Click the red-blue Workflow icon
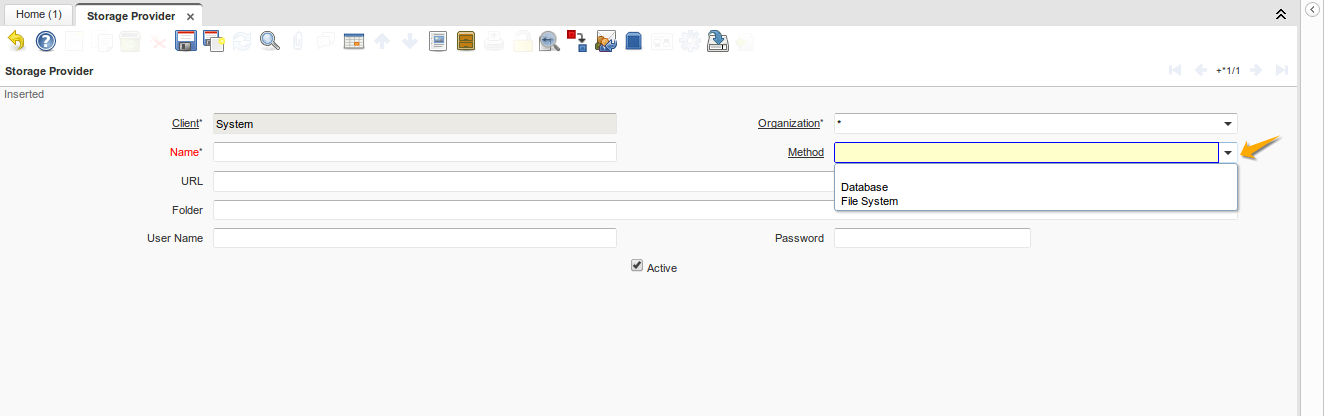1324x416 pixels. click(x=577, y=41)
